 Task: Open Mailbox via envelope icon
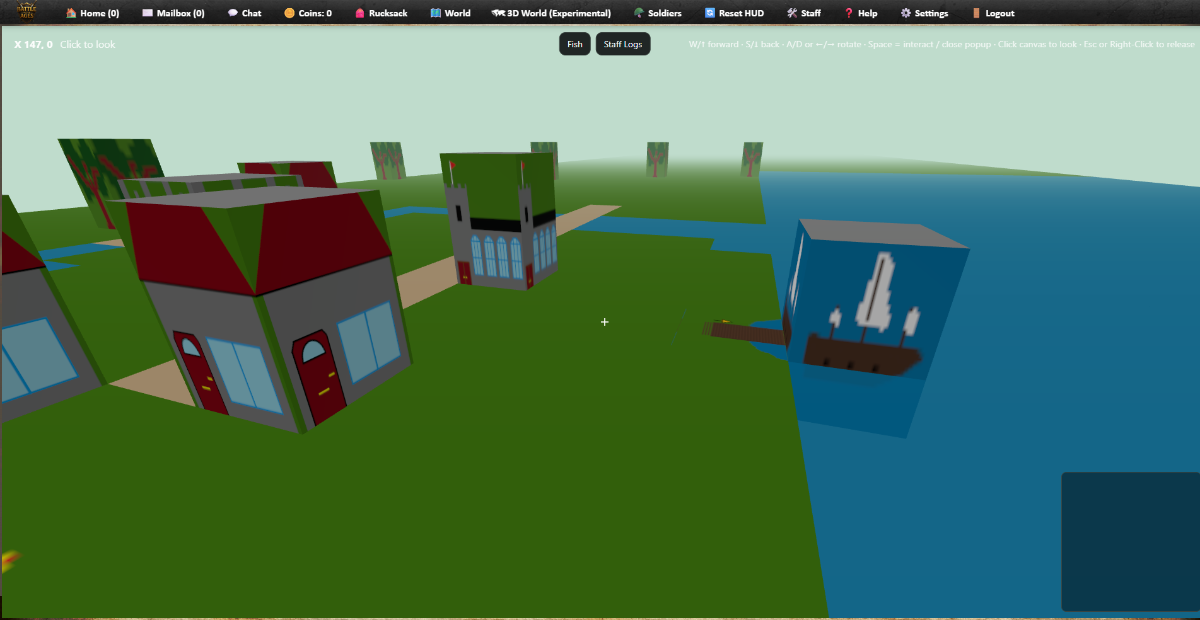tap(148, 13)
